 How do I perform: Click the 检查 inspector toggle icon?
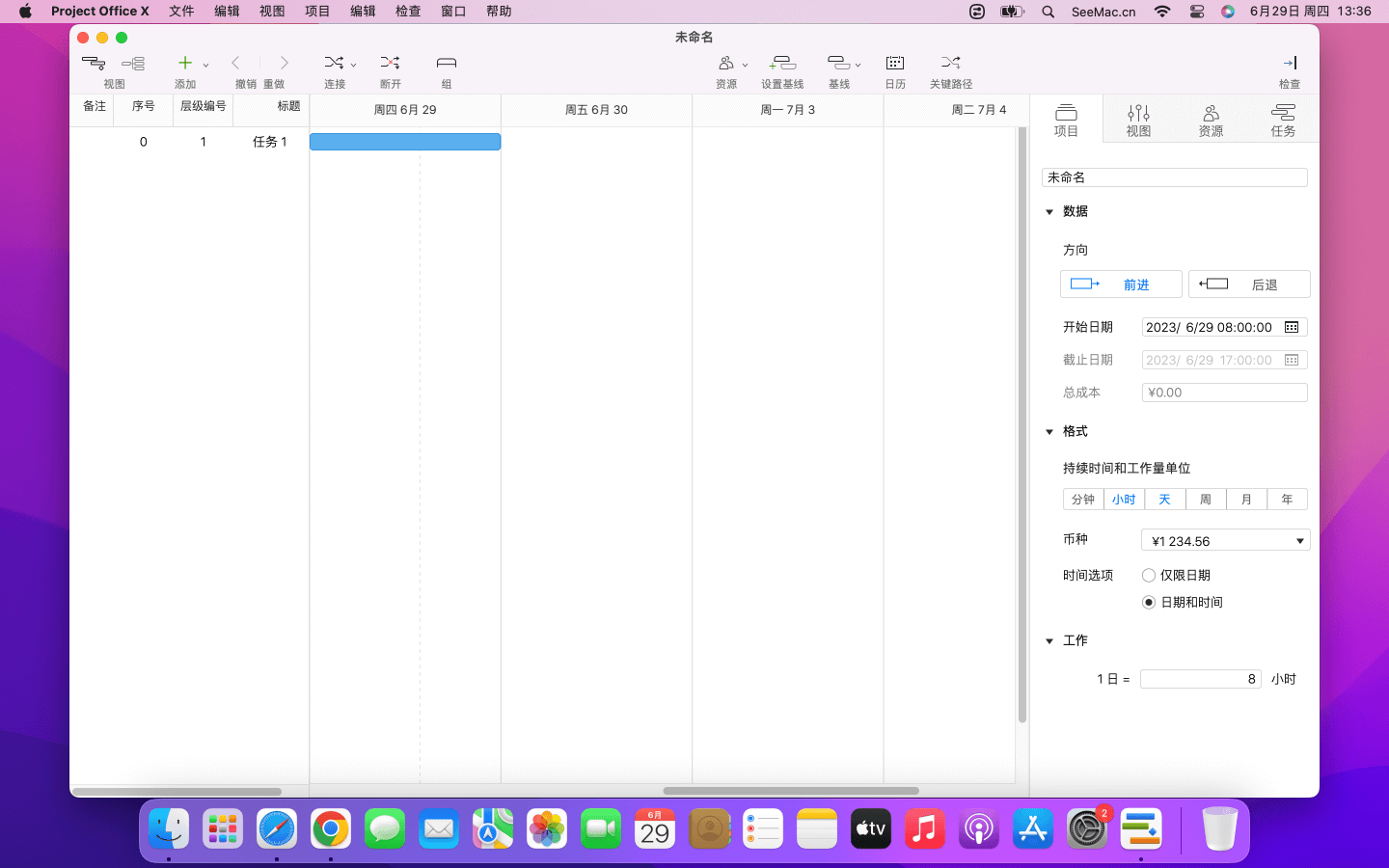coord(1290,64)
